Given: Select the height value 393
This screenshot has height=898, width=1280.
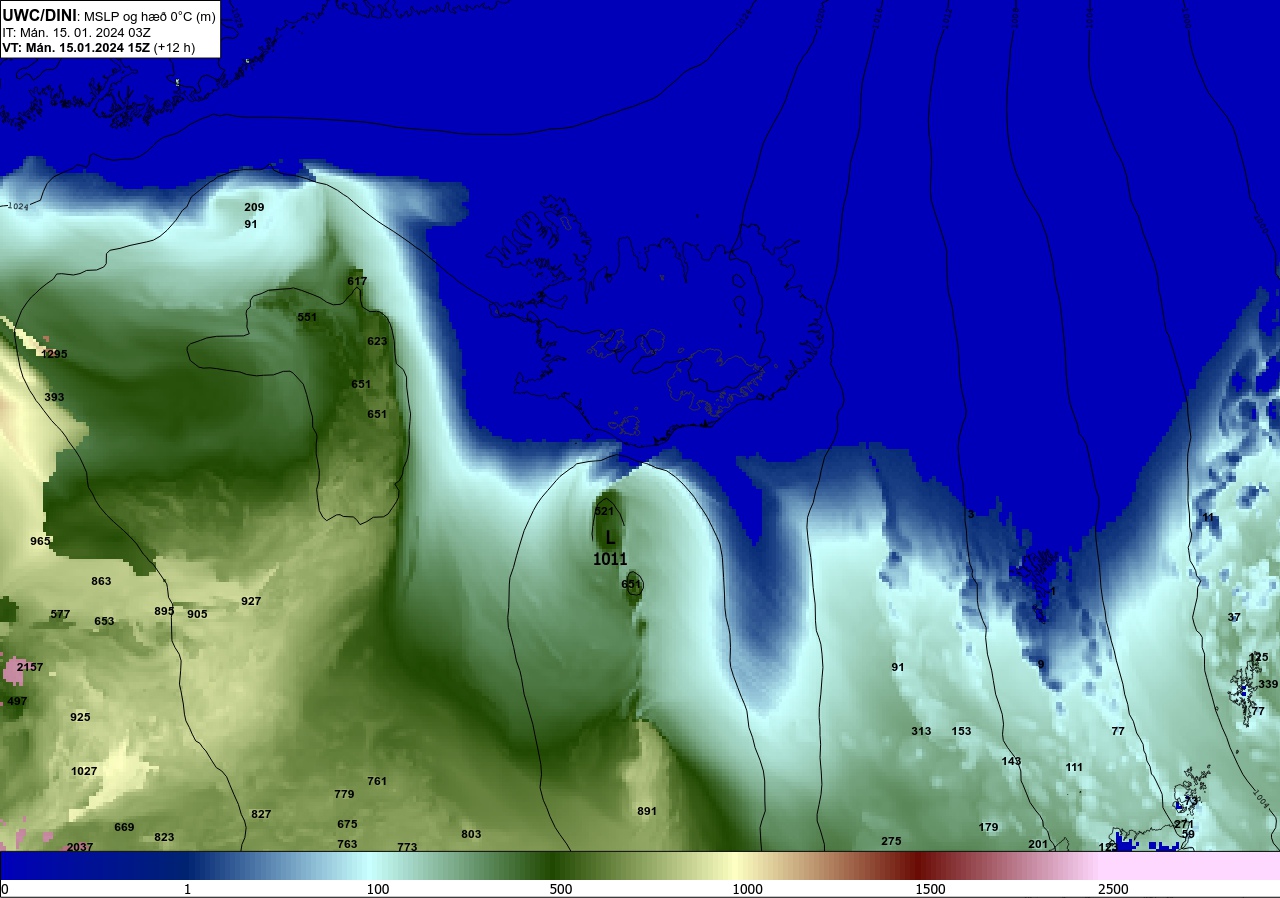Looking at the screenshot, I should click(54, 397).
